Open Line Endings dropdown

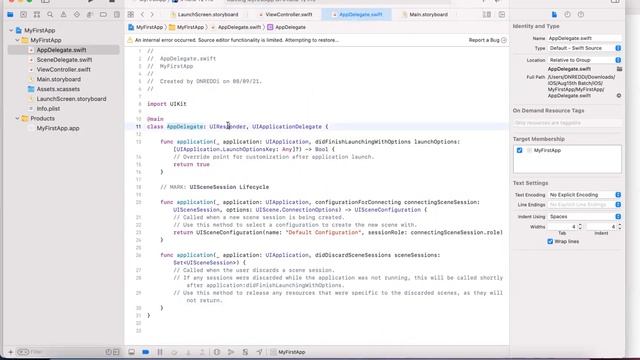pos(584,204)
